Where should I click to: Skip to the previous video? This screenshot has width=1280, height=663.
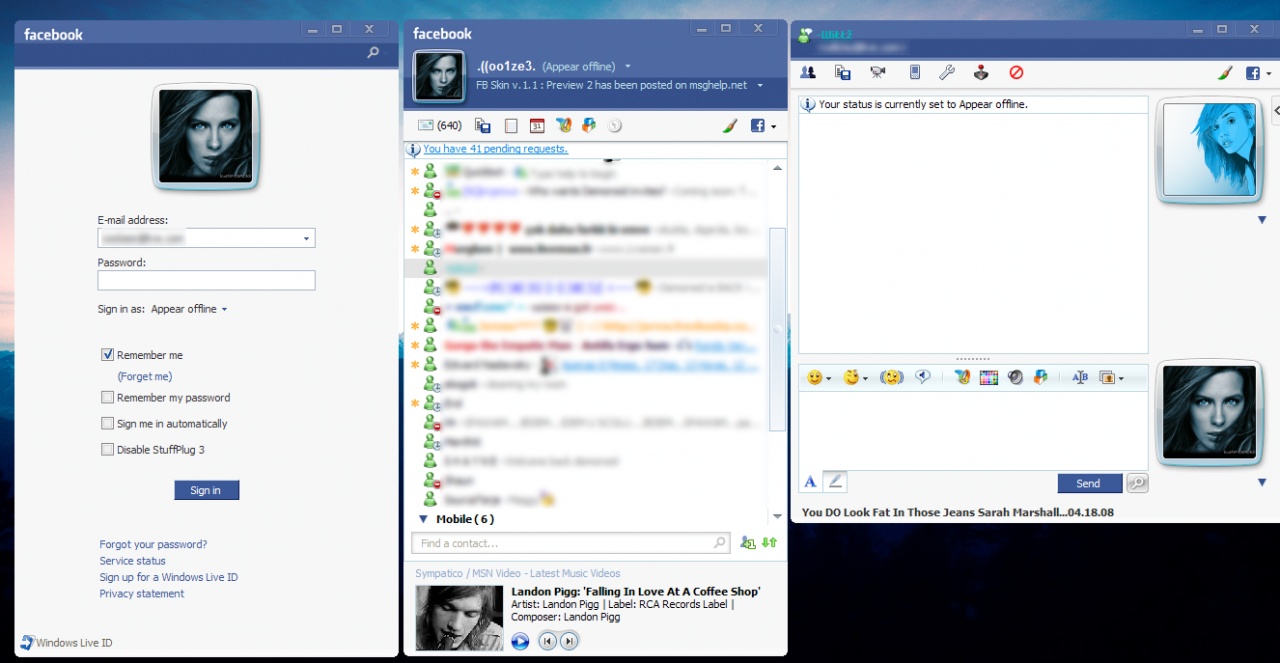[x=547, y=641]
